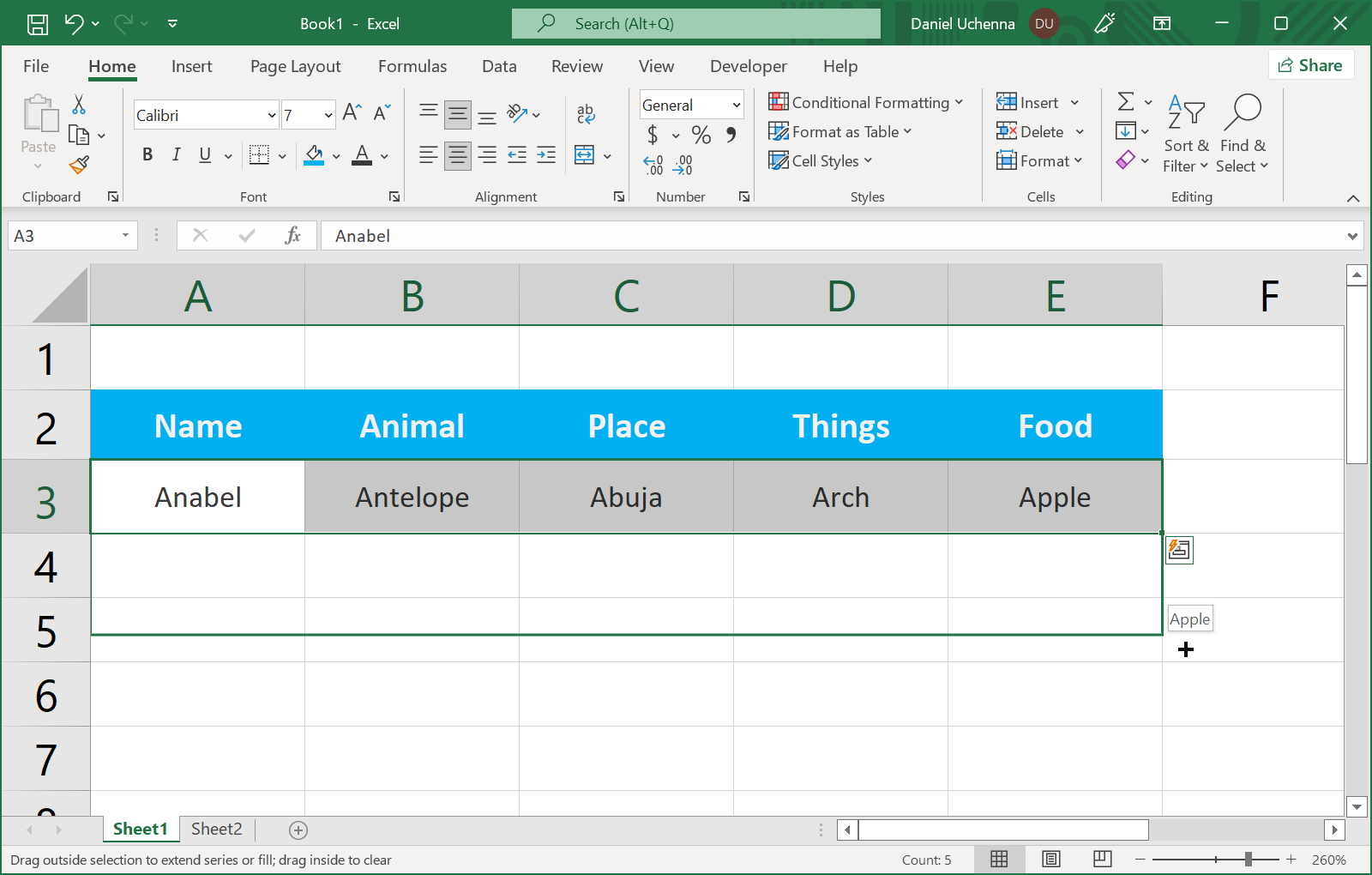Click inside the Name Box field
Screen dimensions: 1372x875
pyautogui.click(x=63, y=236)
